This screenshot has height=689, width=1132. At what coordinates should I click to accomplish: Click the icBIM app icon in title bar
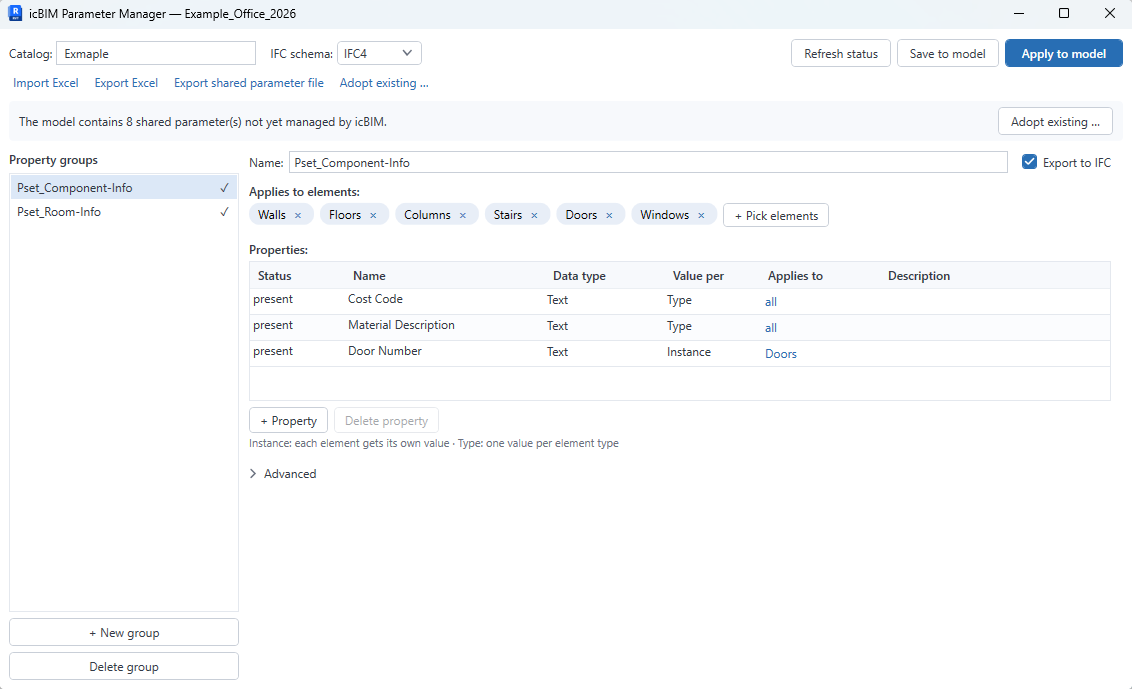pyautogui.click(x=14, y=13)
